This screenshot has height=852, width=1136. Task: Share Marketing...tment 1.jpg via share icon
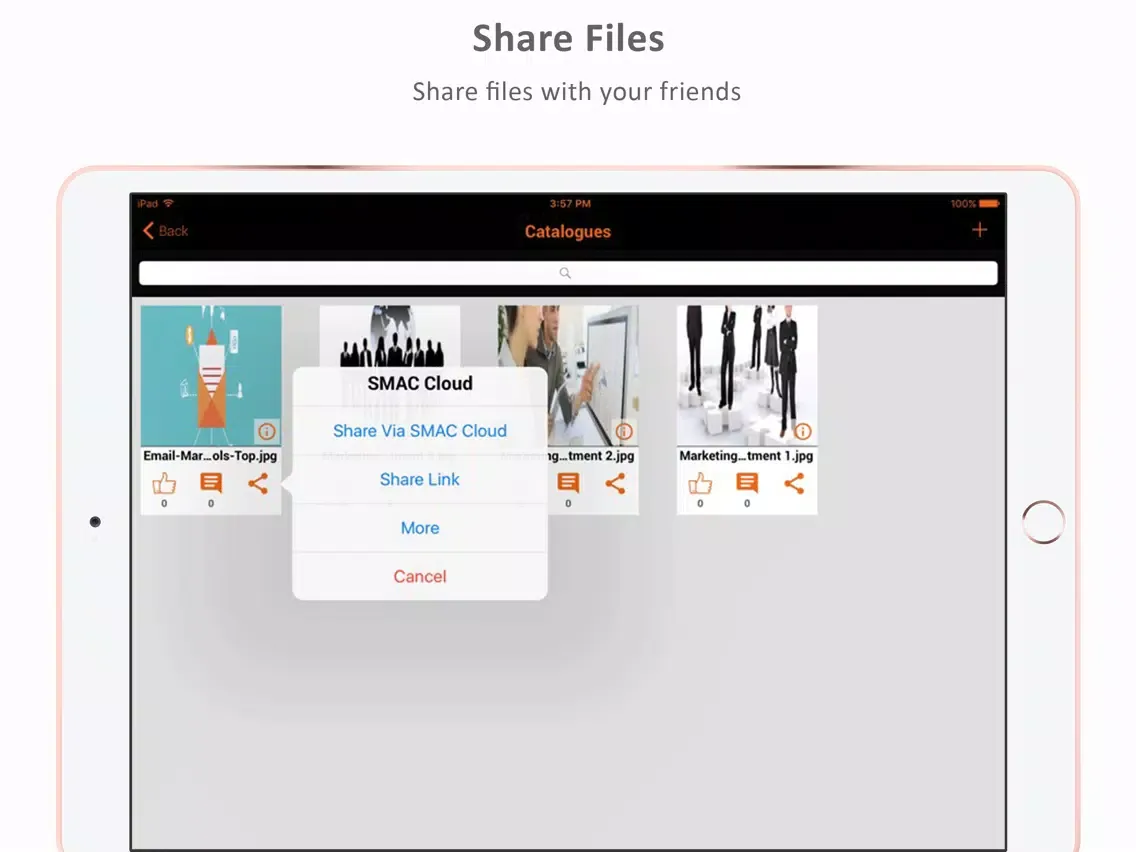pos(794,483)
